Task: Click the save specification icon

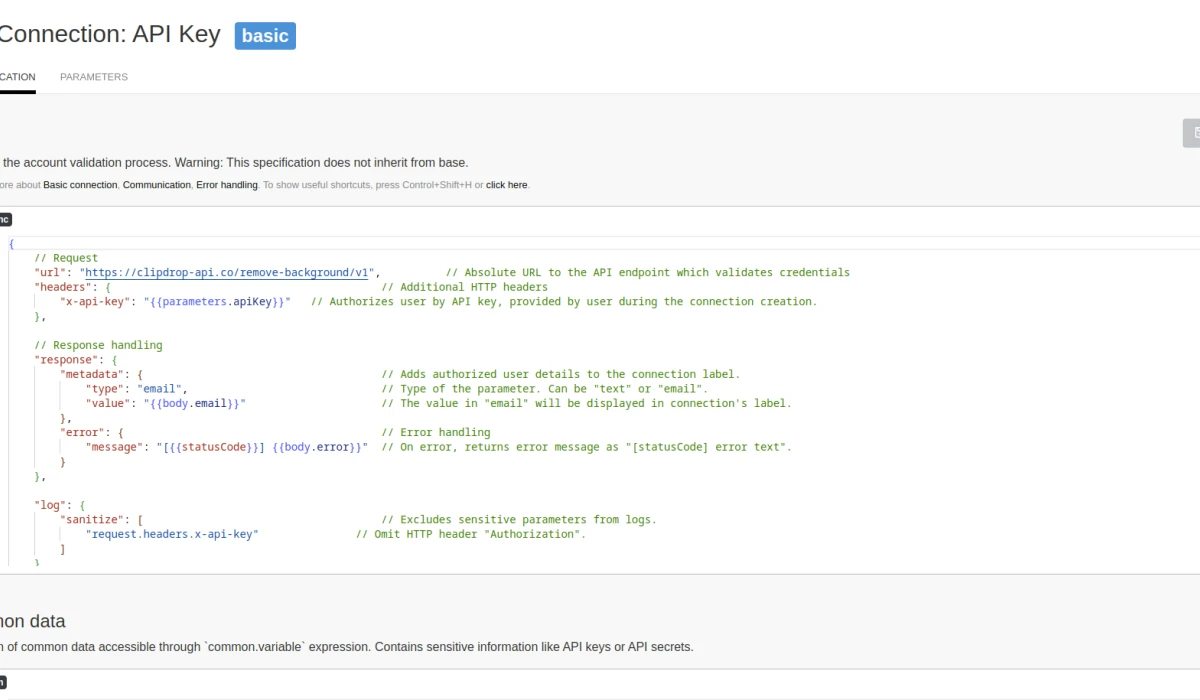Action: [x=1193, y=133]
